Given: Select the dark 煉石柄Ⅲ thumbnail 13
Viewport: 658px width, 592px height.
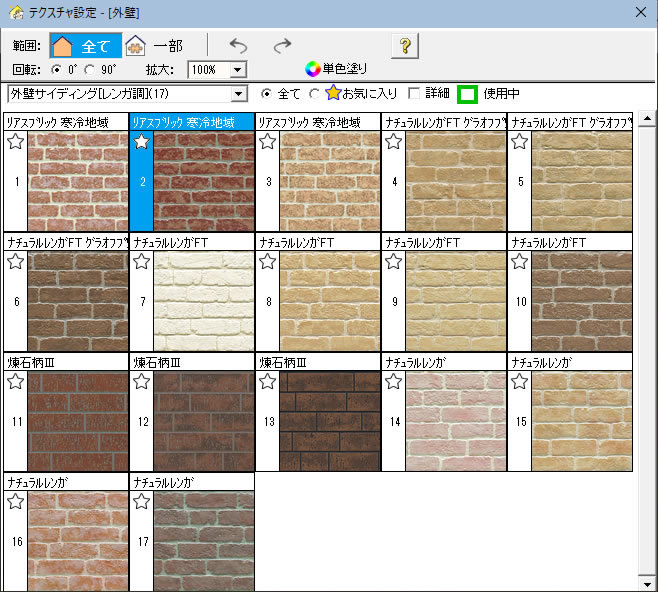Looking at the screenshot, I should (330, 421).
